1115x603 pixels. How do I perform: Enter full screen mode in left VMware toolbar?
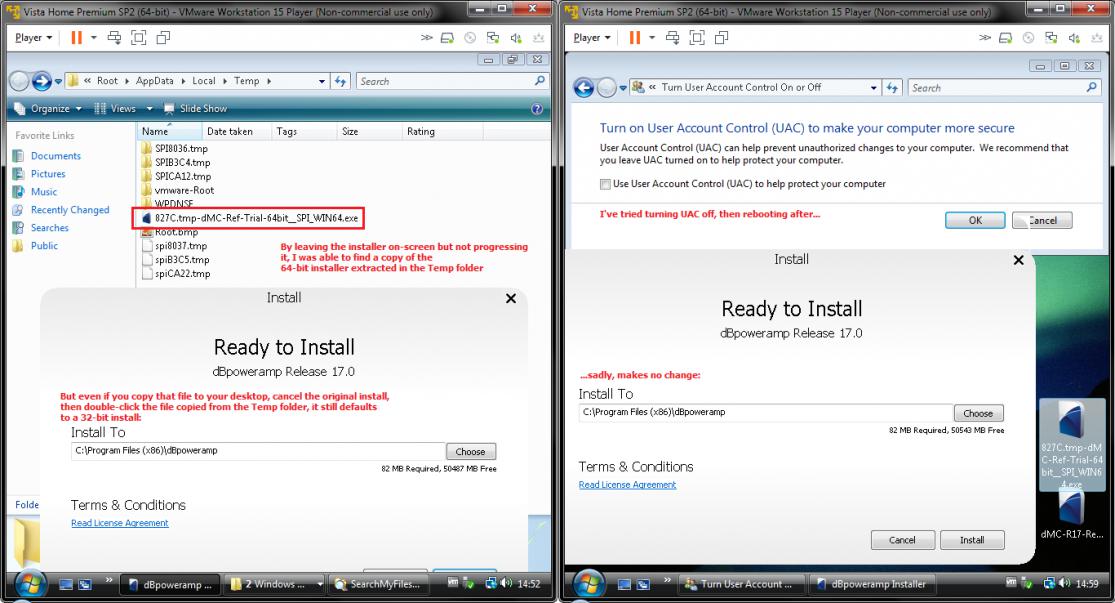[x=139, y=38]
